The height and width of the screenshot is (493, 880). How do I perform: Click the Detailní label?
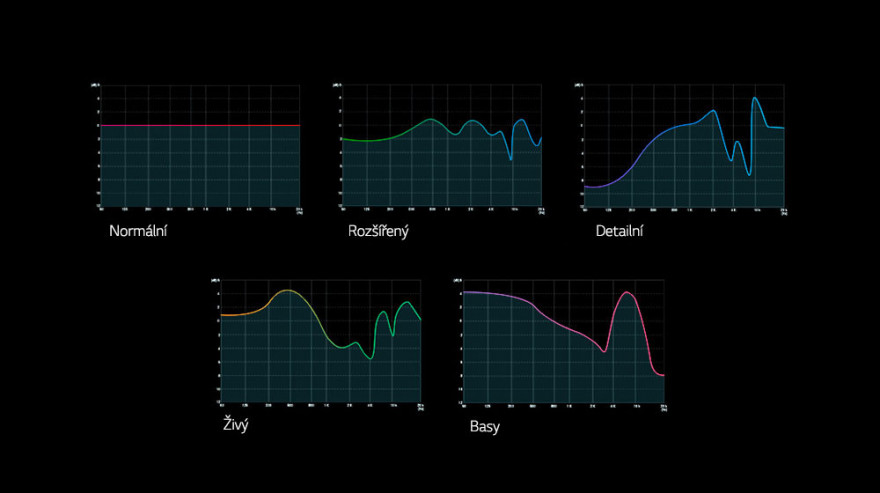[x=620, y=231]
